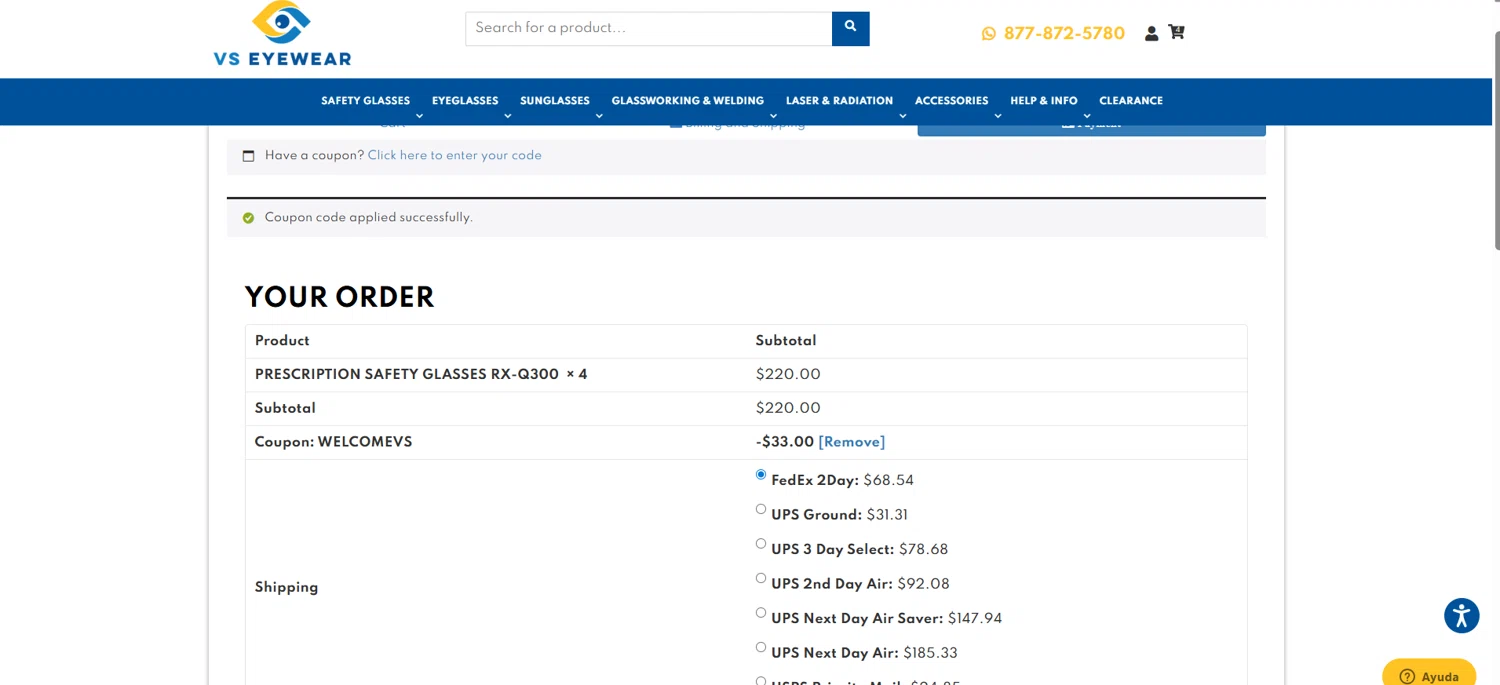
Task: Click the Coupon: WELCOMEVS label
Action: click(x=334, y=442)
